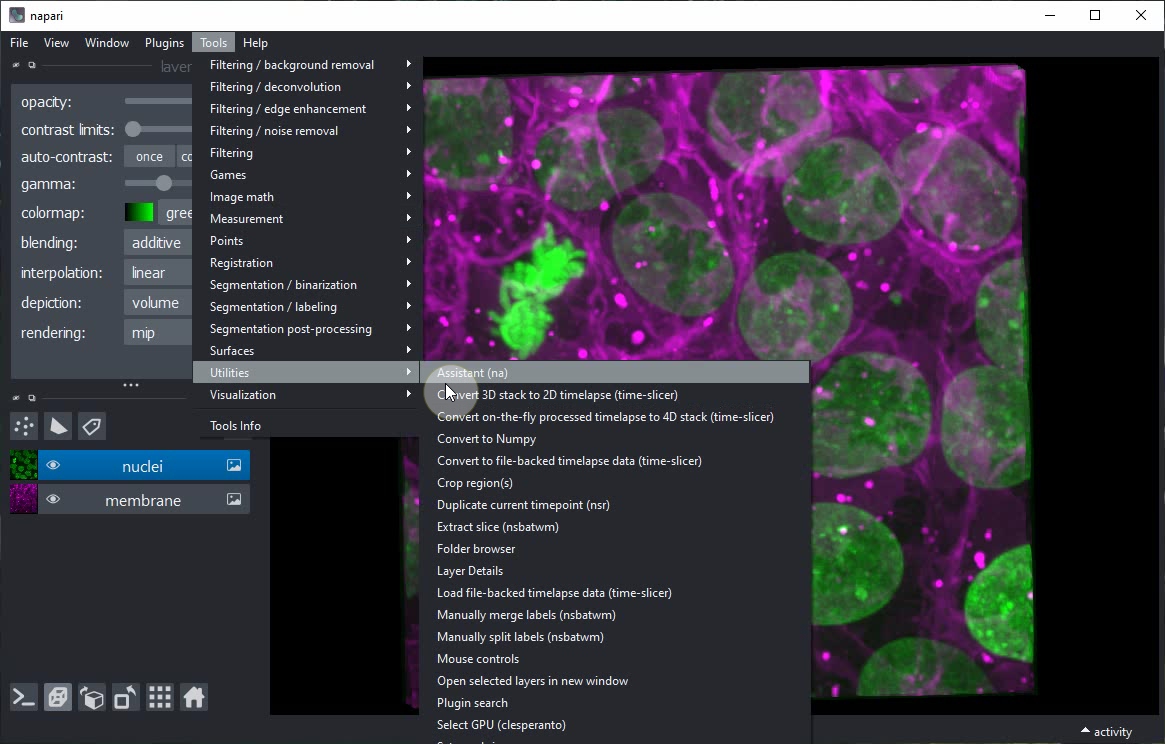Image resolution: width=1165 pixels, height=744 pixels.
Task: Hide the membrane layer with eye icon
Action: click(53, 500)
